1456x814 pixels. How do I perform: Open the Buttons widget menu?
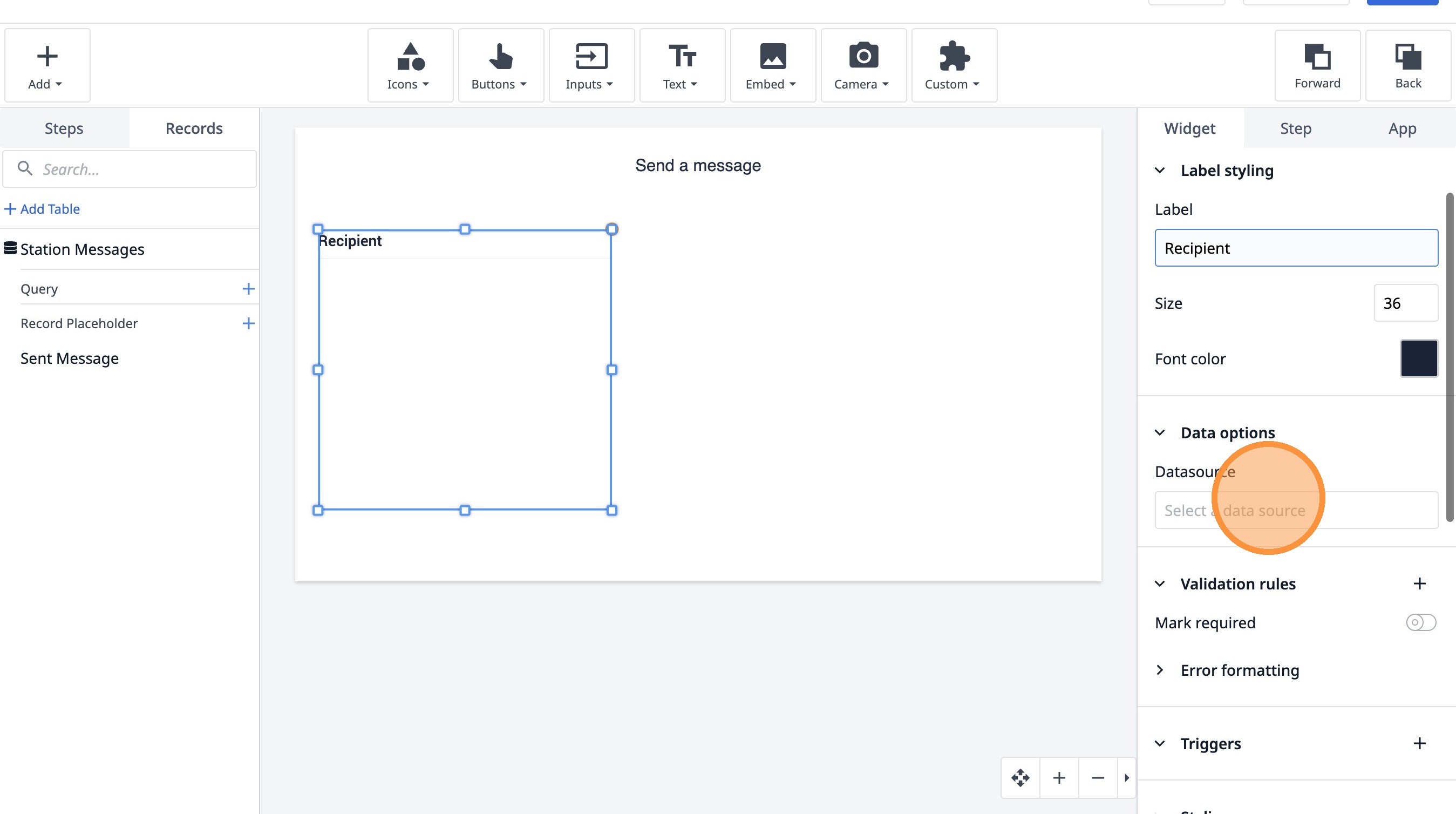500,65
